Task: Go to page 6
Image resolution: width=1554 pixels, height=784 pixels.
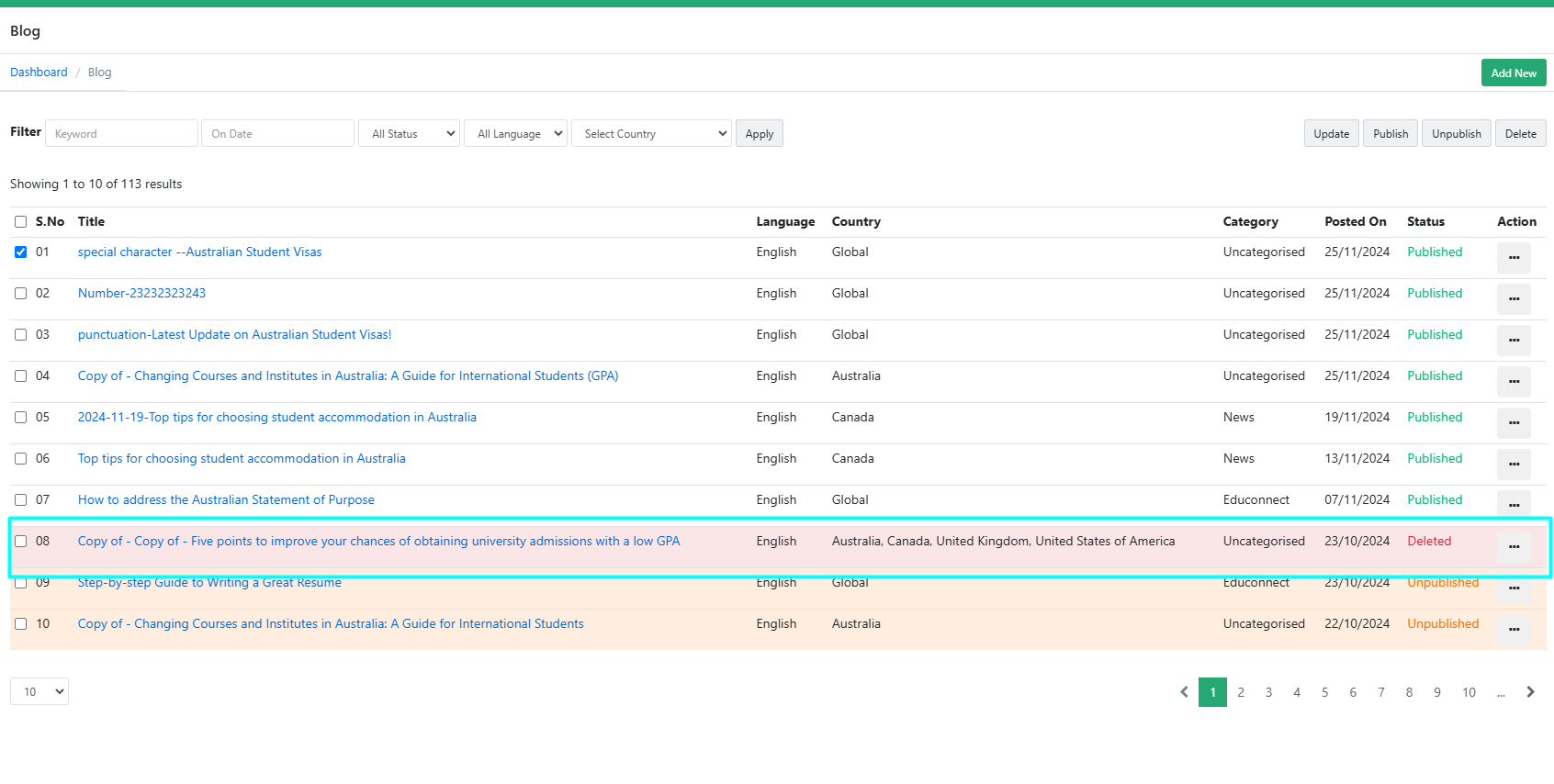Action: pos(1353,692)
